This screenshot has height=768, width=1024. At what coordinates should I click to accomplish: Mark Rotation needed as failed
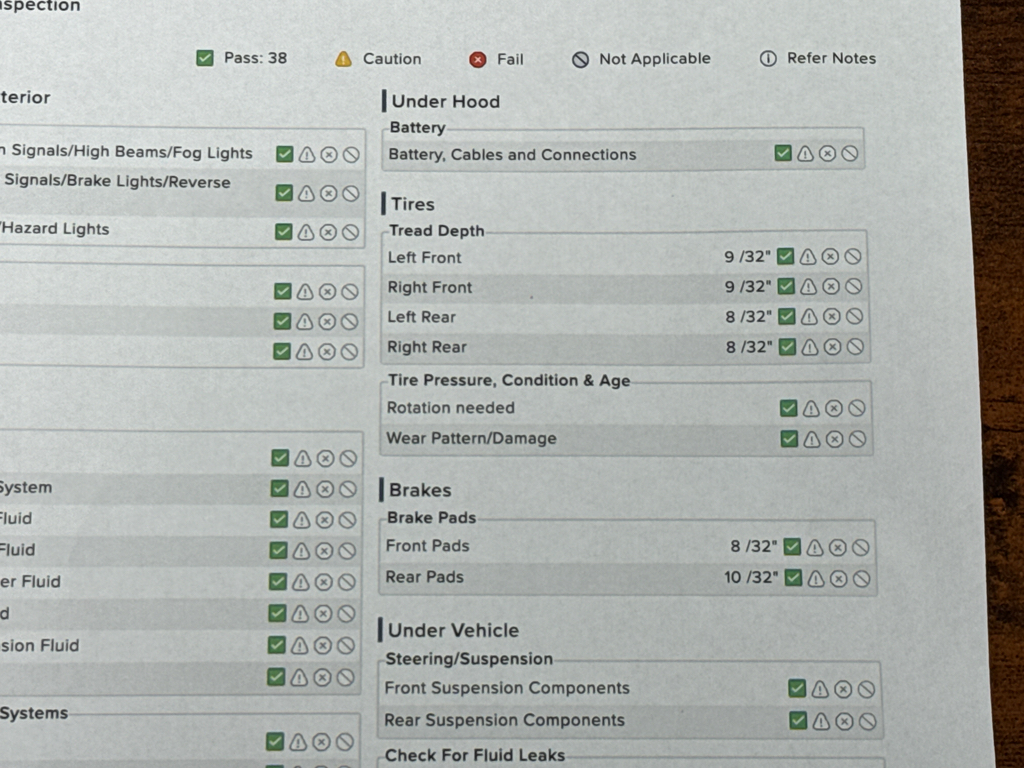(x=834, y=408)
